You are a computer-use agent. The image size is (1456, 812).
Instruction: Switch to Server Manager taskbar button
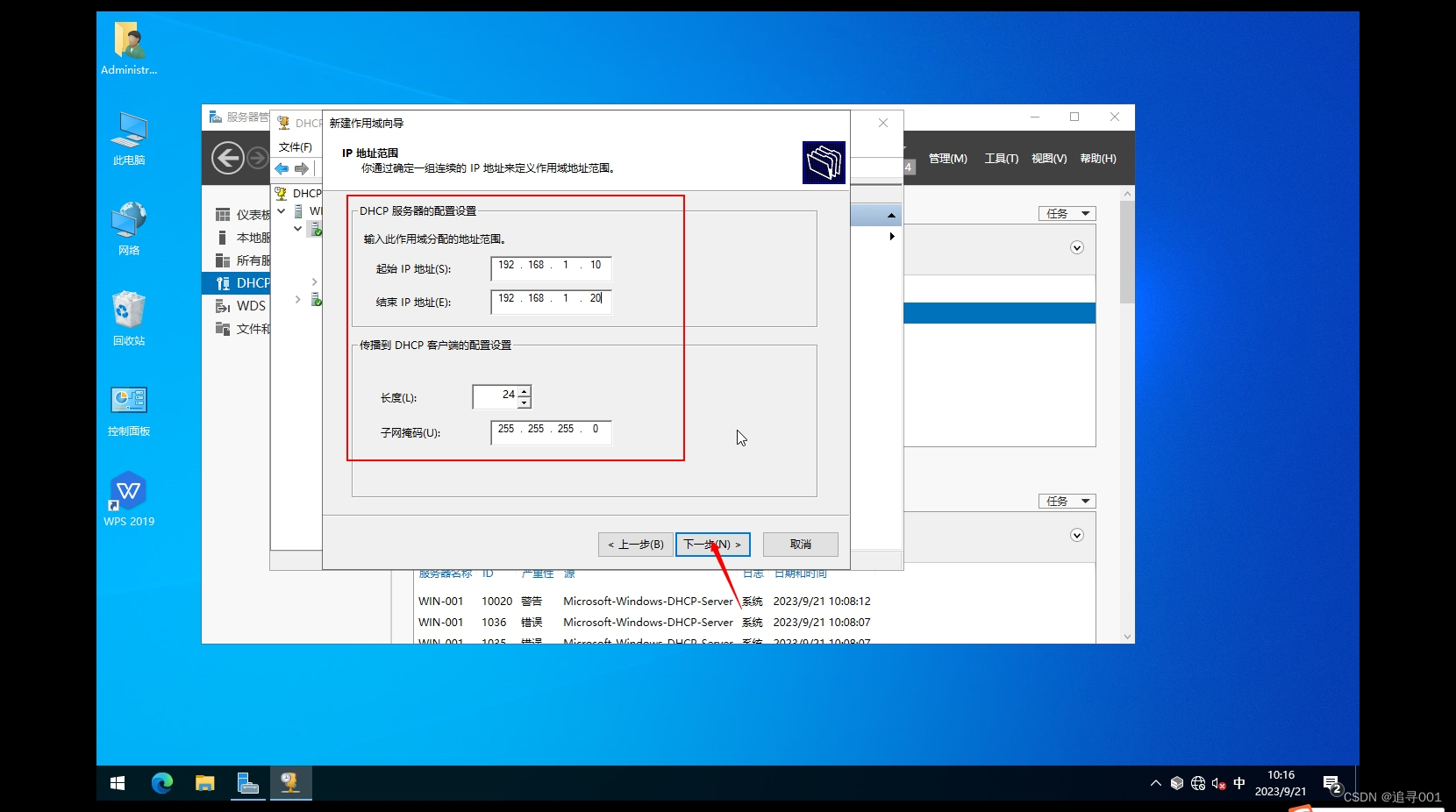tap(247, 783)
